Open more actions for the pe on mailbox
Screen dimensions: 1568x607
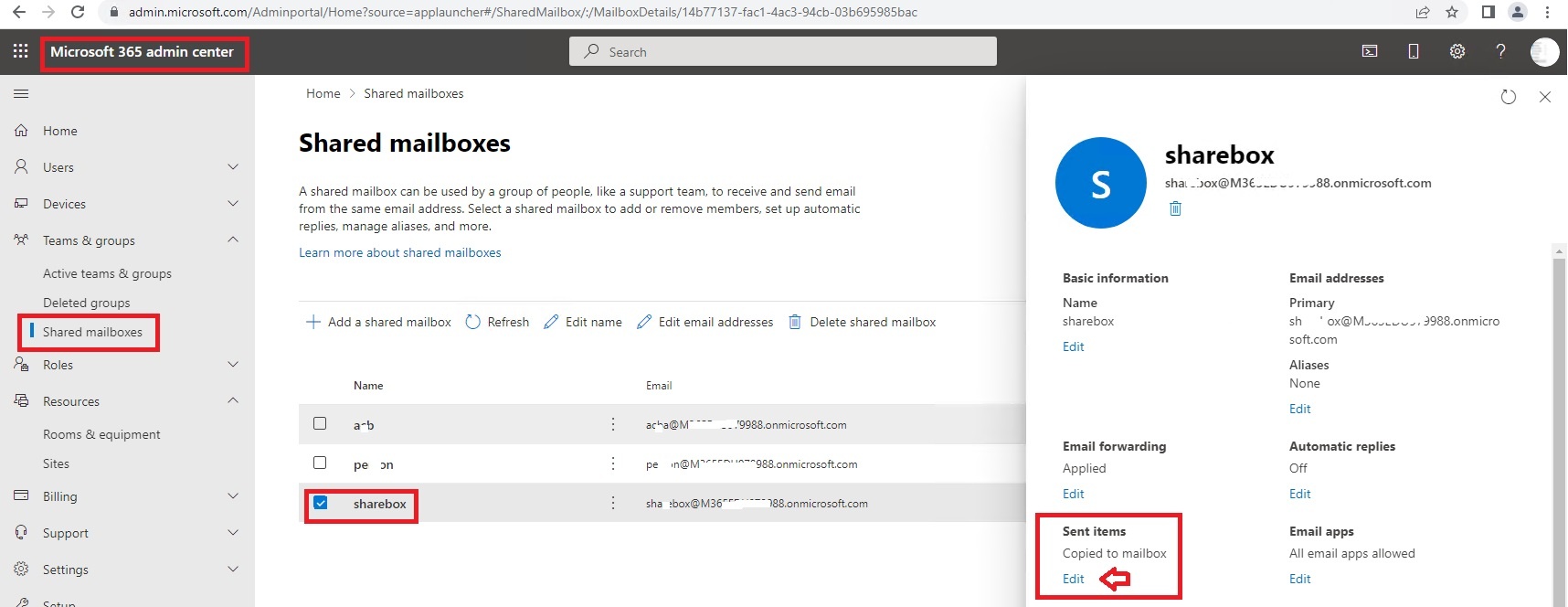[613, 463]
